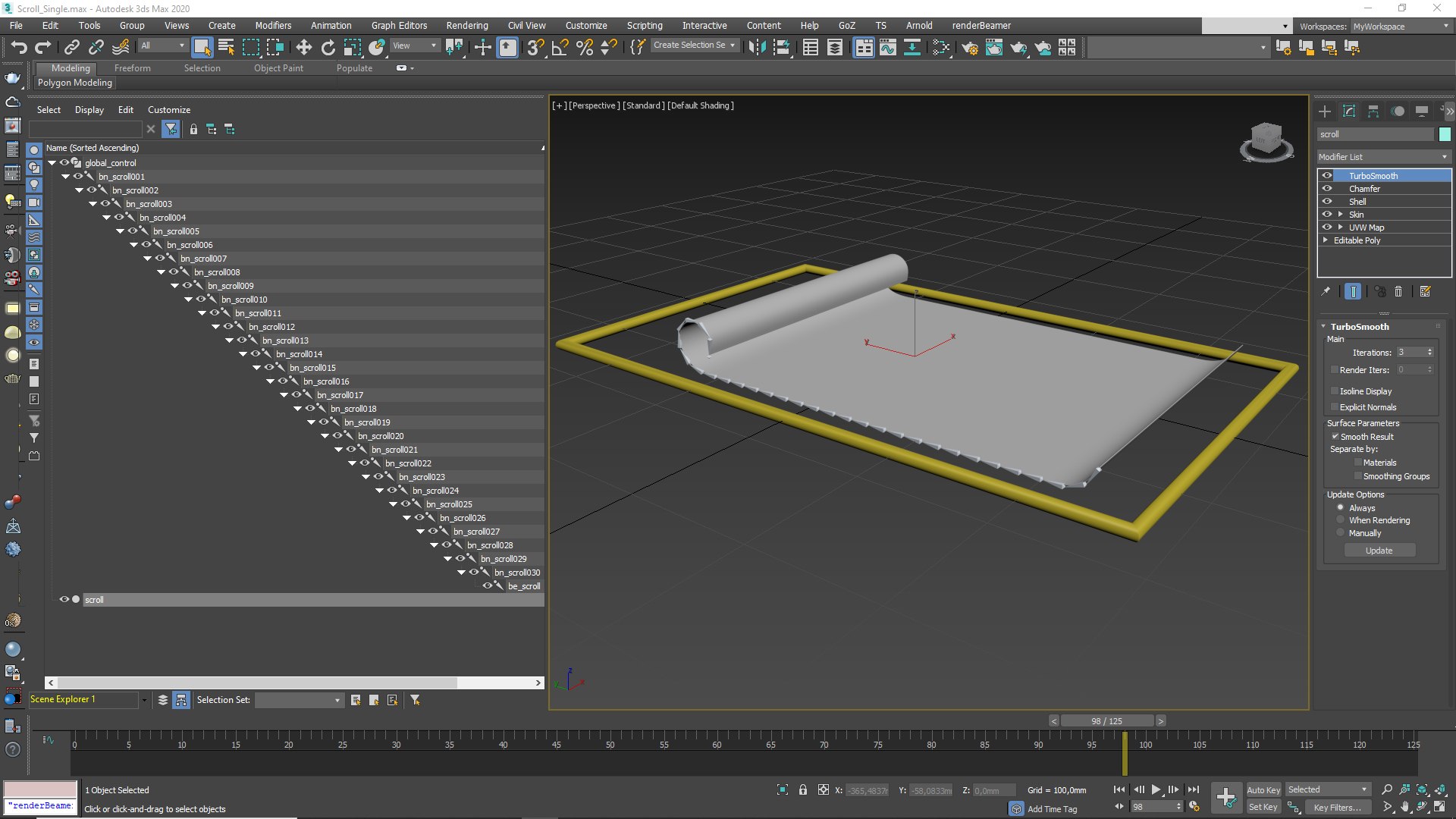1456x819 pixels.
Task: Open the Key Filters dialog
Action: 1338,807
